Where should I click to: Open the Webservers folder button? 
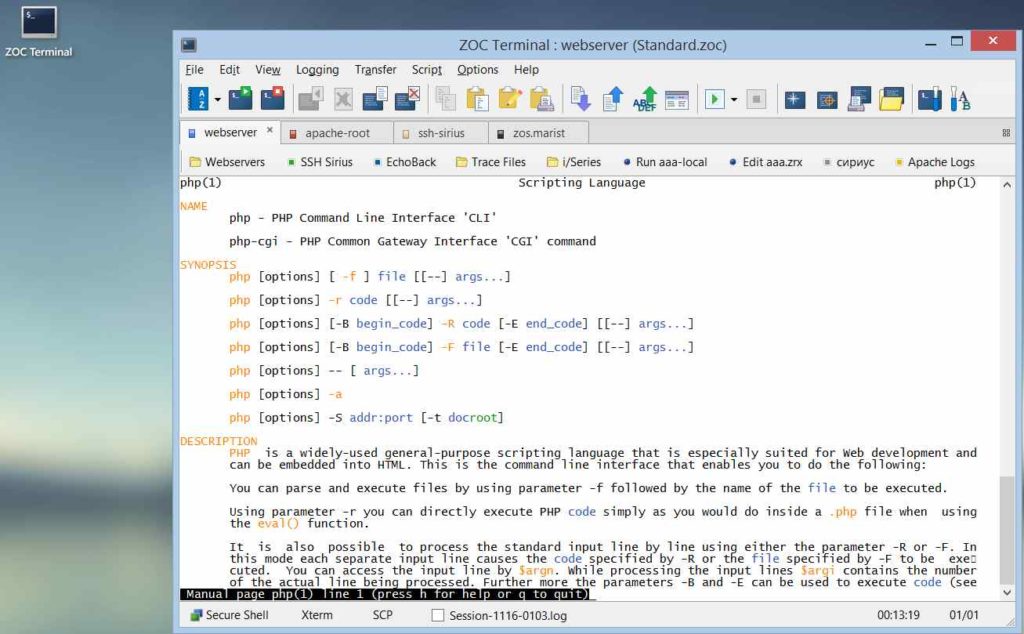pos(227,162)
